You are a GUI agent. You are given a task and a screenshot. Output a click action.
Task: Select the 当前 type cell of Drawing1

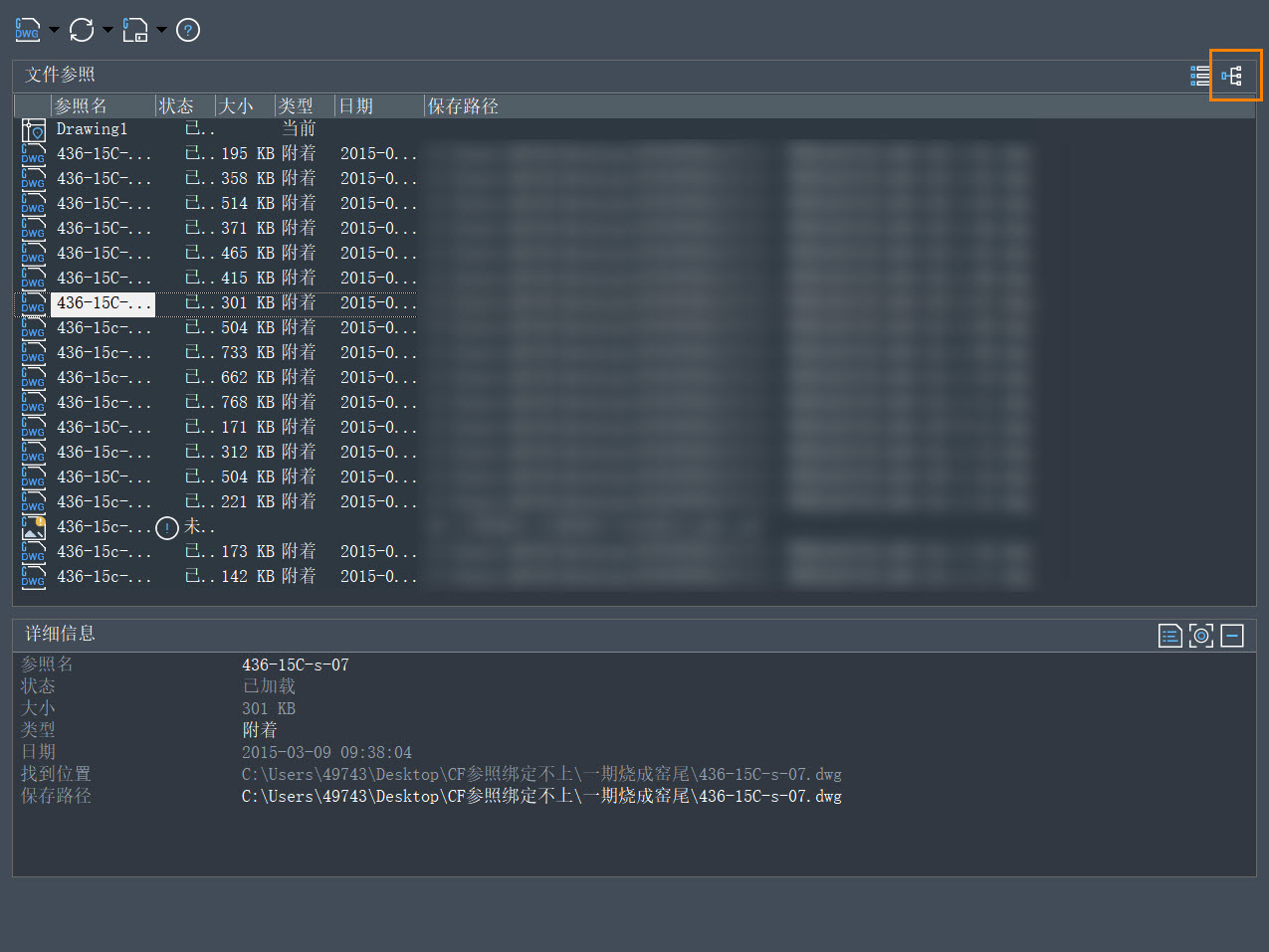point(299,128)
